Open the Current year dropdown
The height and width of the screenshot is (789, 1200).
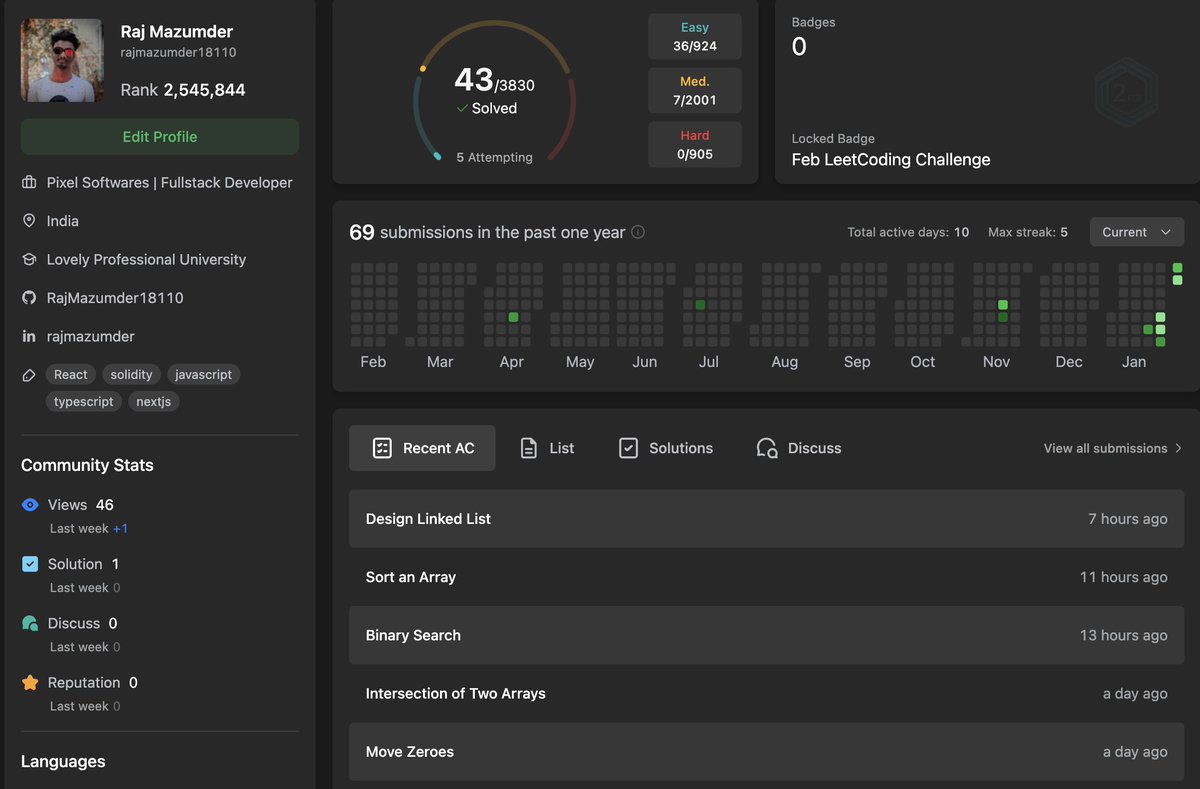click(1137, 232)
